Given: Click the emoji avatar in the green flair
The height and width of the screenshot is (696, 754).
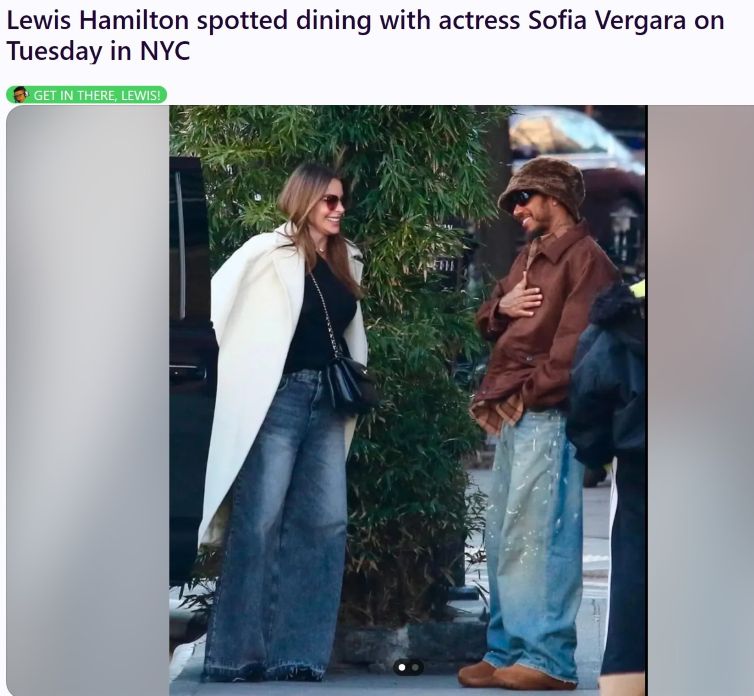Looking at the screenshot, I should pos(20,94).
